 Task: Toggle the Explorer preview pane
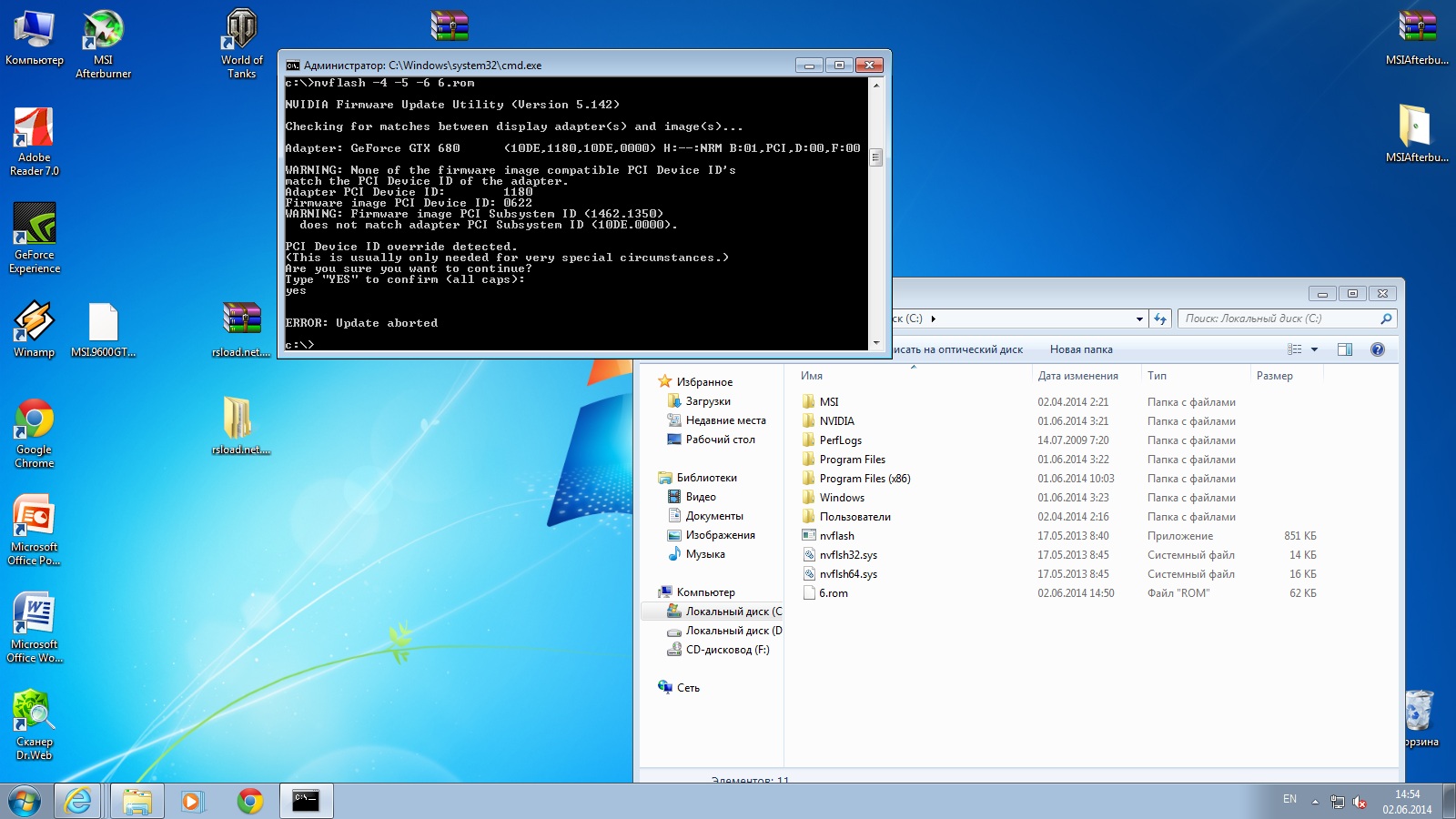tap(1345, 349)
